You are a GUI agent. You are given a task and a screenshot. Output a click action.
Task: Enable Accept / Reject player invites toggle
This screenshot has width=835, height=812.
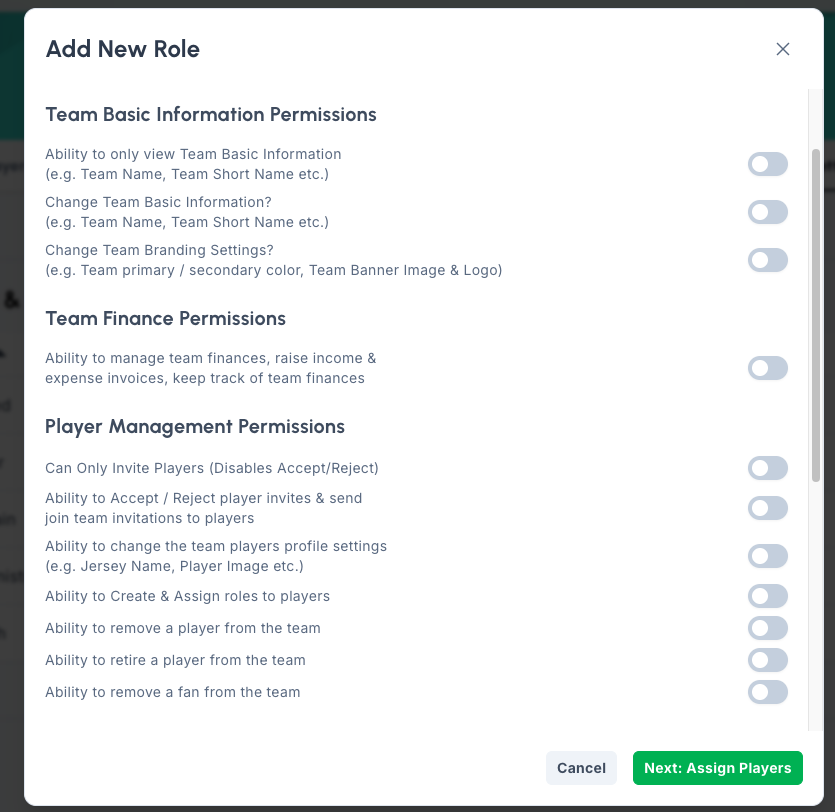click(x=768, y=508)
